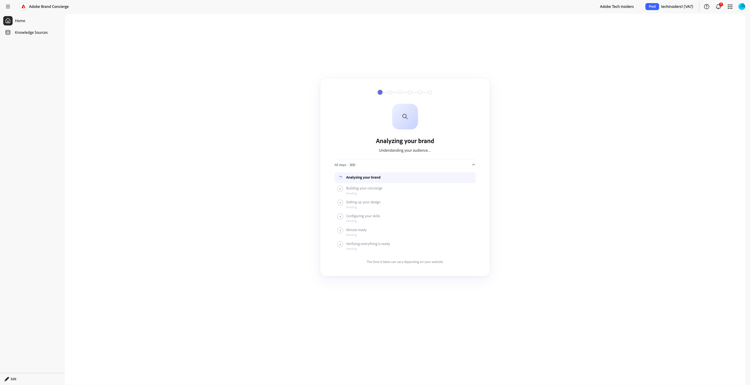Collapse the All steps list chevron

tap(474, 165)
